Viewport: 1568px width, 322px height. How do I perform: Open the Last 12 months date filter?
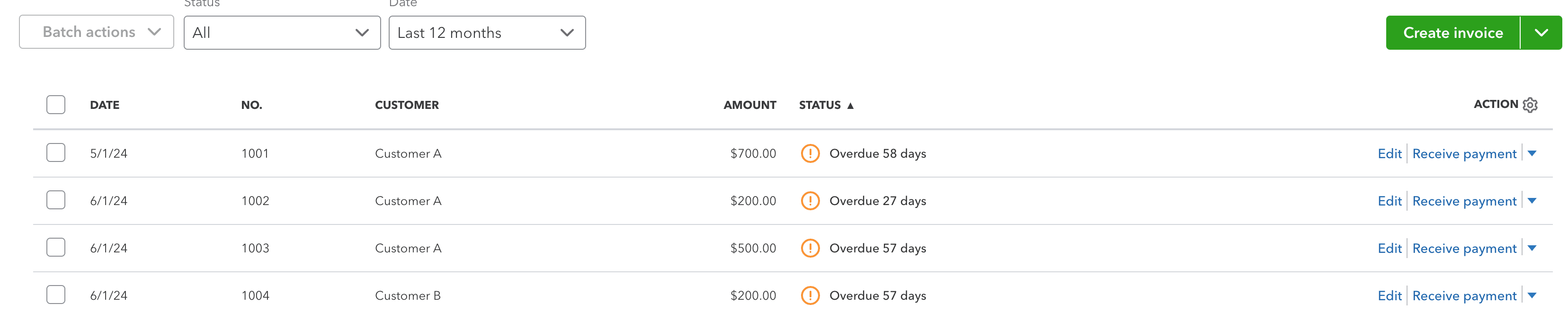(486, 32)
